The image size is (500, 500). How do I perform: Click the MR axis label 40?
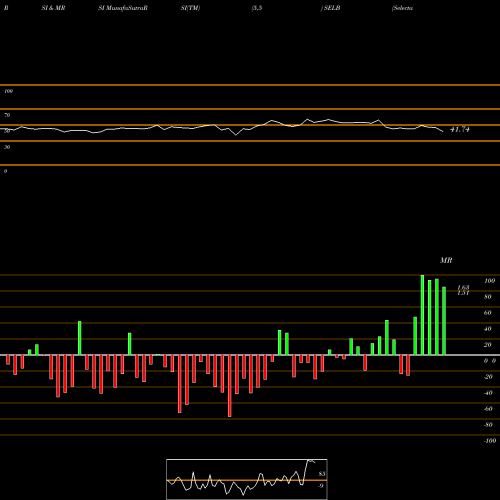click(x=488, y=329)
